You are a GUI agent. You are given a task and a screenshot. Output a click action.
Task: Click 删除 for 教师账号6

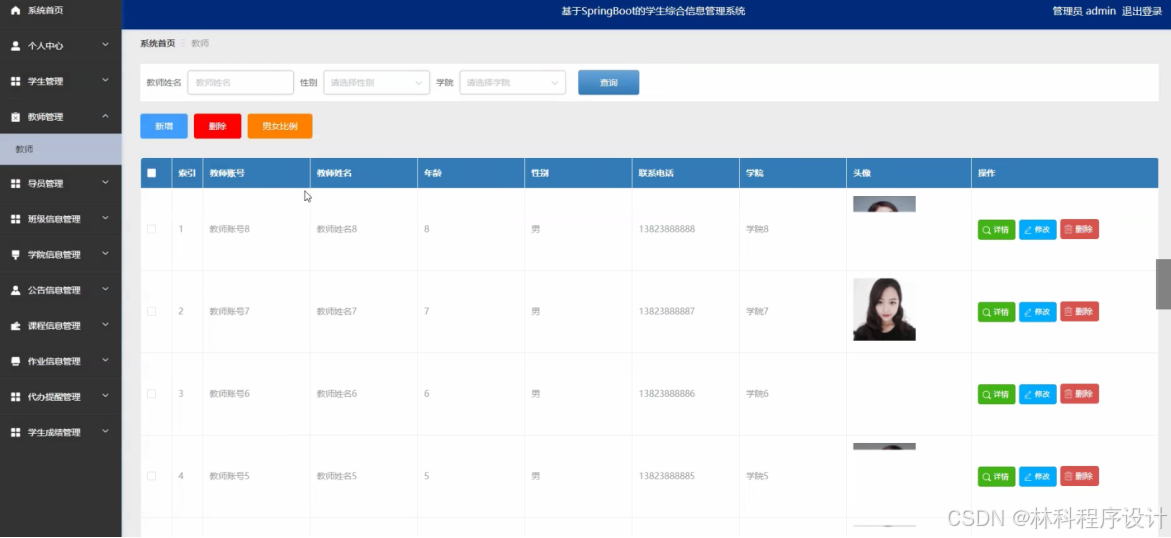click(1079, 394)
